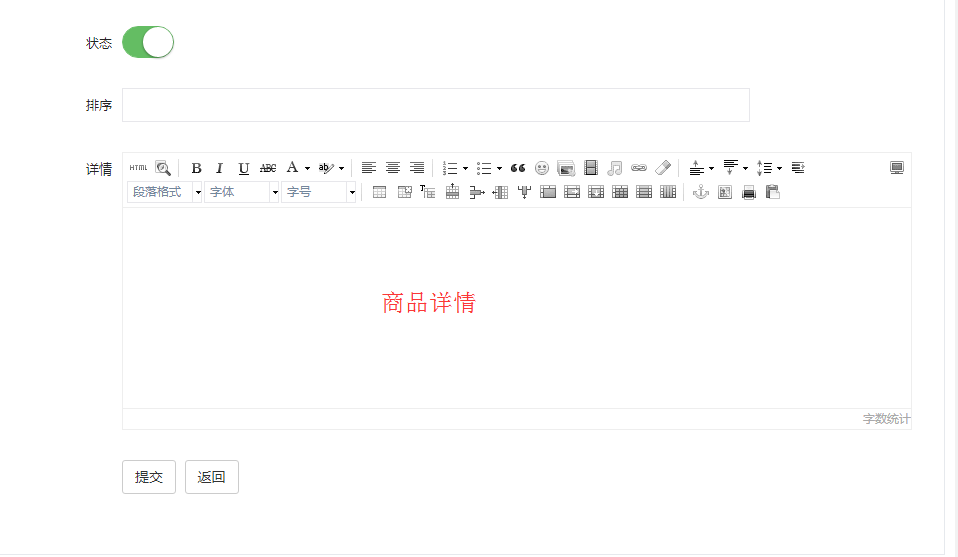
Task: Focus the 排序 input field
Action: [x=435, y=105]
